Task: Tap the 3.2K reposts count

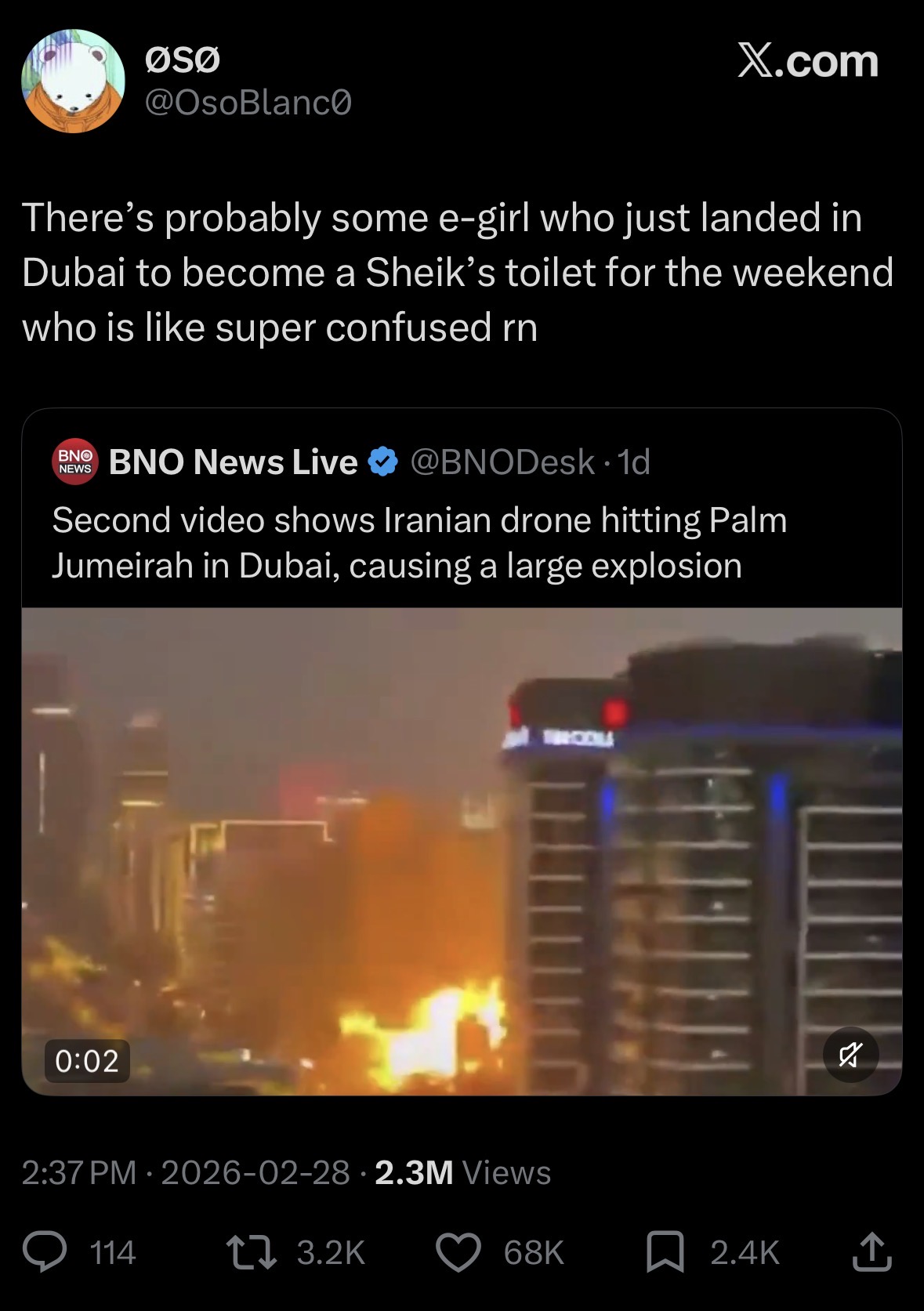Action: point(331,1252)
